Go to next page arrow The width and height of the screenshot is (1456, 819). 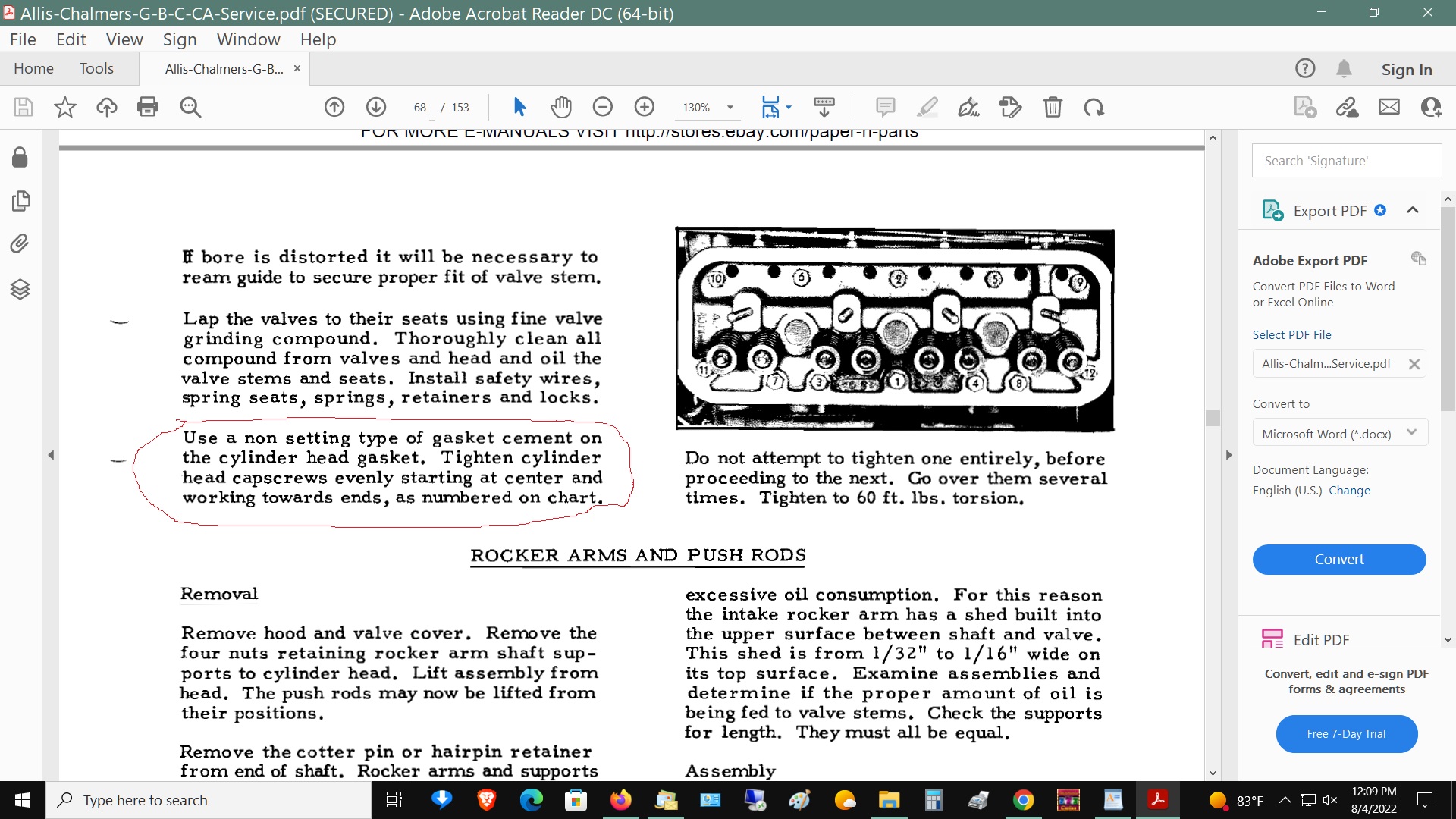(x=376, y=107)
